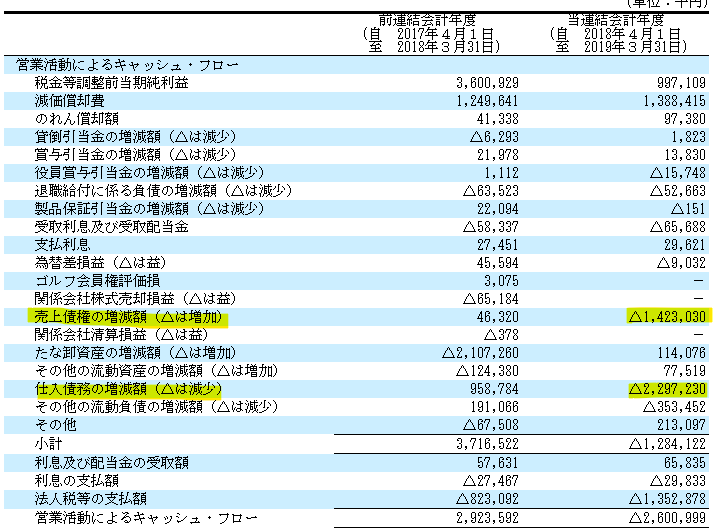Click the △1,284,122 subtotal value
Screen dimensions: 716x528
(668, 444)
